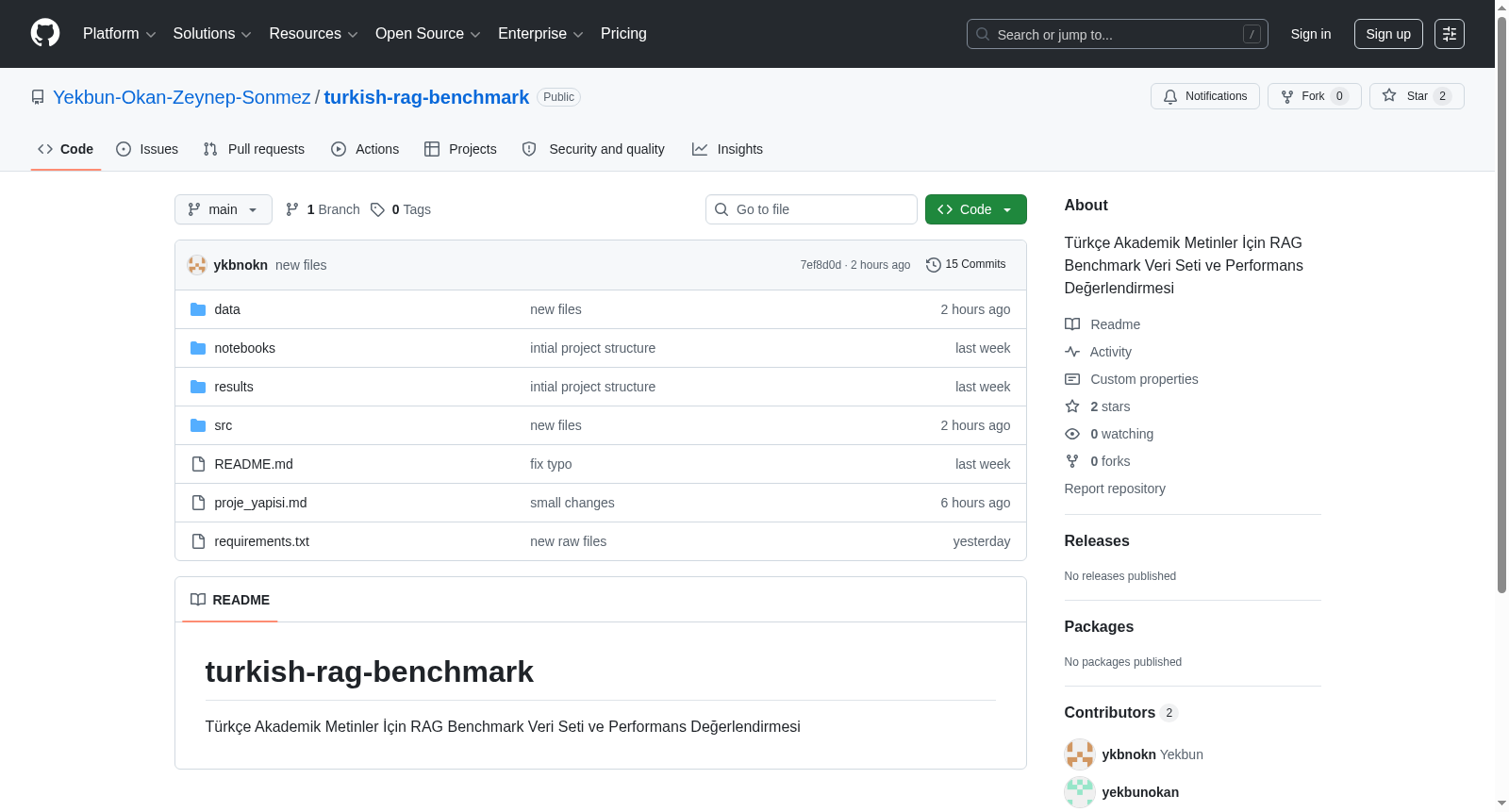Click the Notifications bell icon
The width and height of the screenshot is (1509, 812).
pyautogui.click(x=1170, y=96)
